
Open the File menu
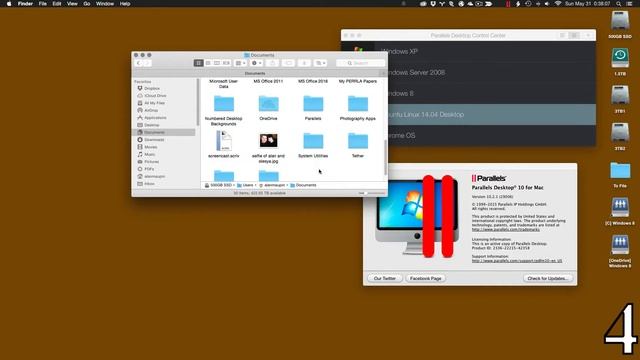[42, 4]
